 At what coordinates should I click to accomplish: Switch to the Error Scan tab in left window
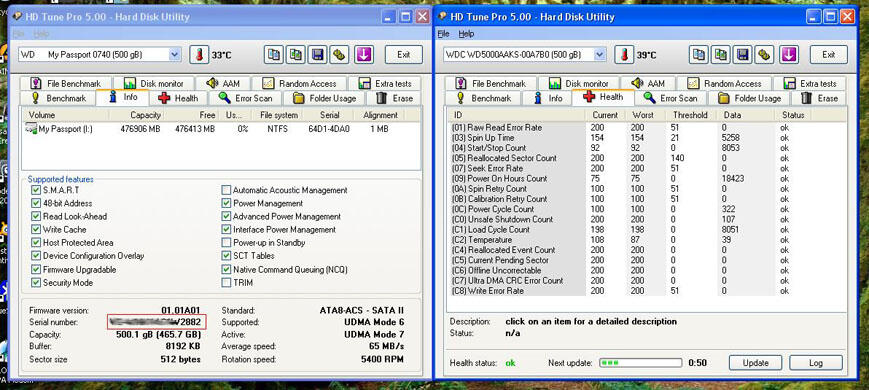point(246,98)
